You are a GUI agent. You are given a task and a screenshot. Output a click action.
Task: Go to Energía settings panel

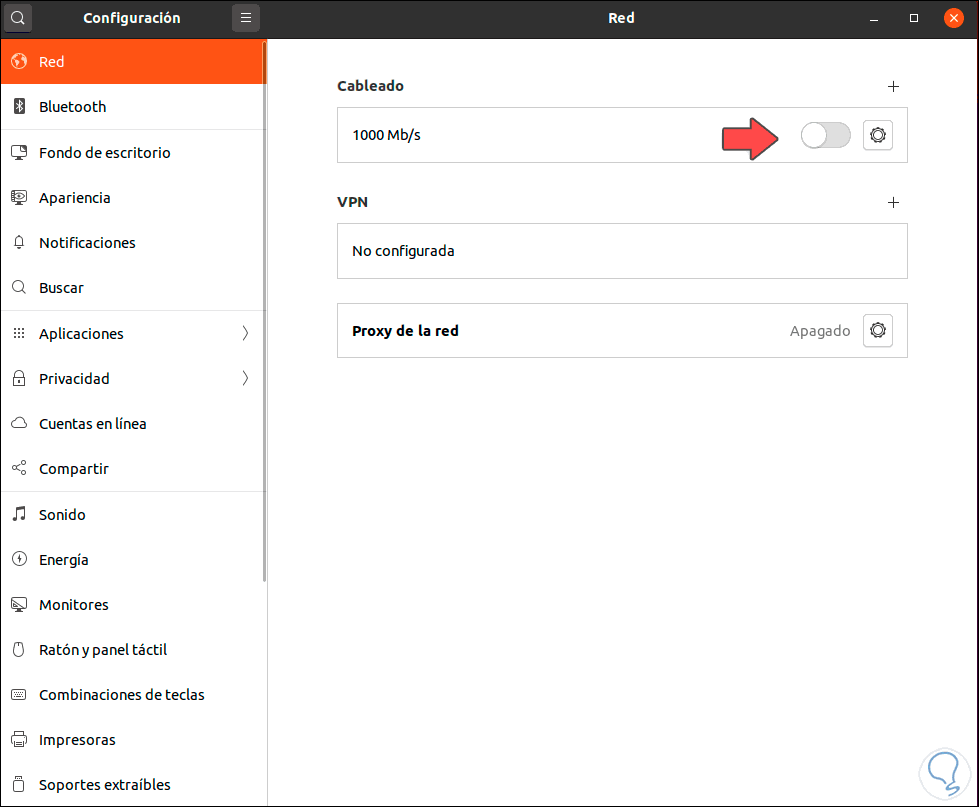click(x=63, y=560)
